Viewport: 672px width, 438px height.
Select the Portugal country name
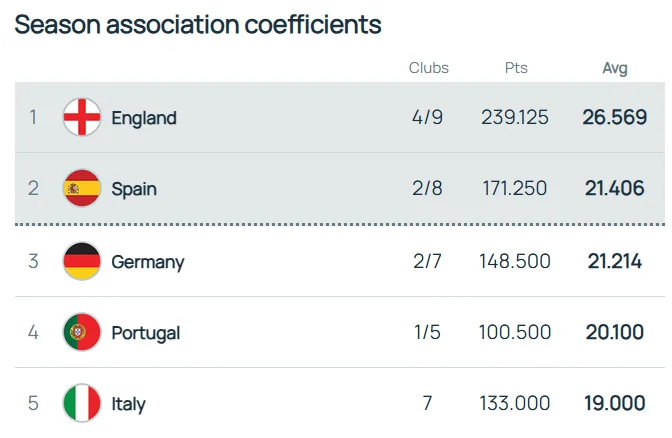pos(146,332)
